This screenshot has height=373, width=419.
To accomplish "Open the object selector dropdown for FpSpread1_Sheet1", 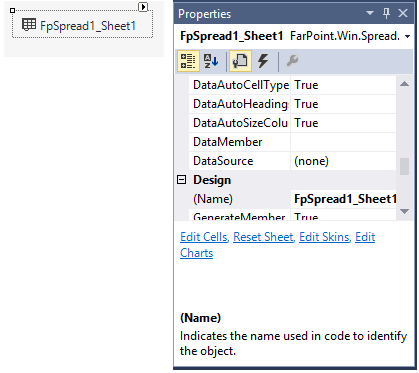I will pyautogui.click(x=408, y=36).
